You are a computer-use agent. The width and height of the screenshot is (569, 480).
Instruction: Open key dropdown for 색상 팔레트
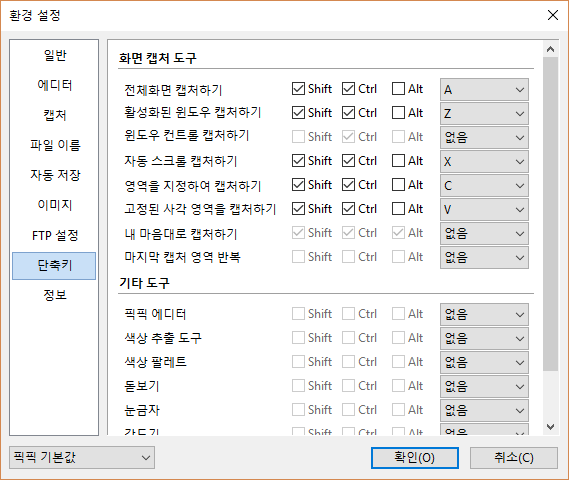click(x=484, y=362)
